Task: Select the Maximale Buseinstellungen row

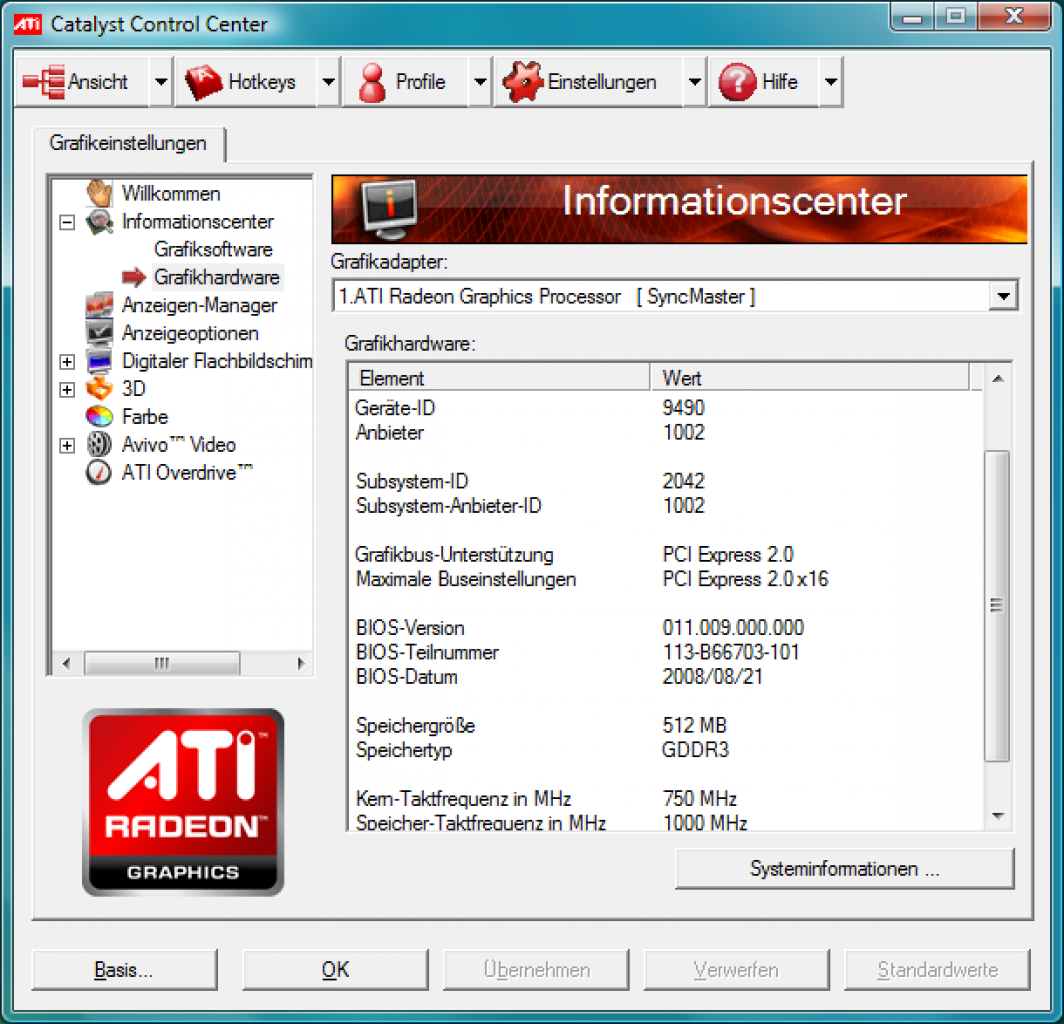Action: coord(665,579)
